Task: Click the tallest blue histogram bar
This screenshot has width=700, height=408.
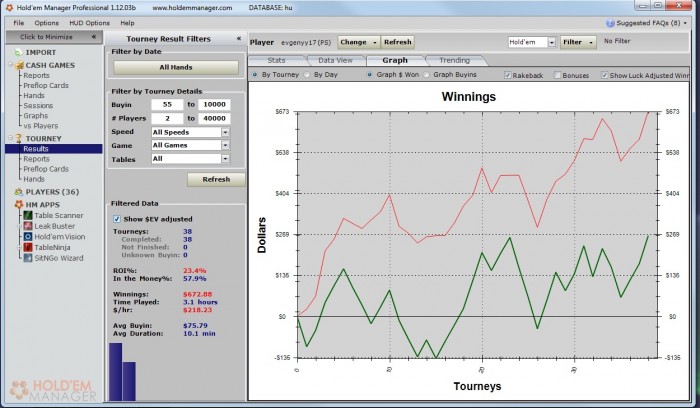Action: point(116,372)
